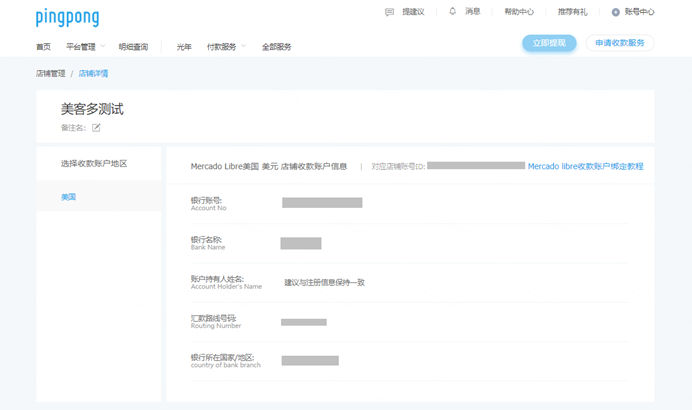Open 付款服务 menu item
692x410 pixels.
[222, 47]
